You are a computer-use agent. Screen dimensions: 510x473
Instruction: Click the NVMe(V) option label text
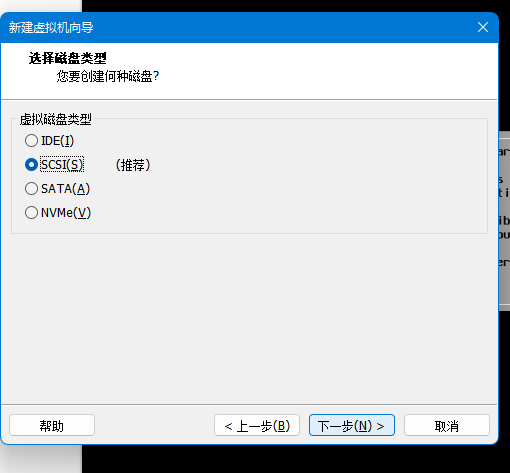66,213
